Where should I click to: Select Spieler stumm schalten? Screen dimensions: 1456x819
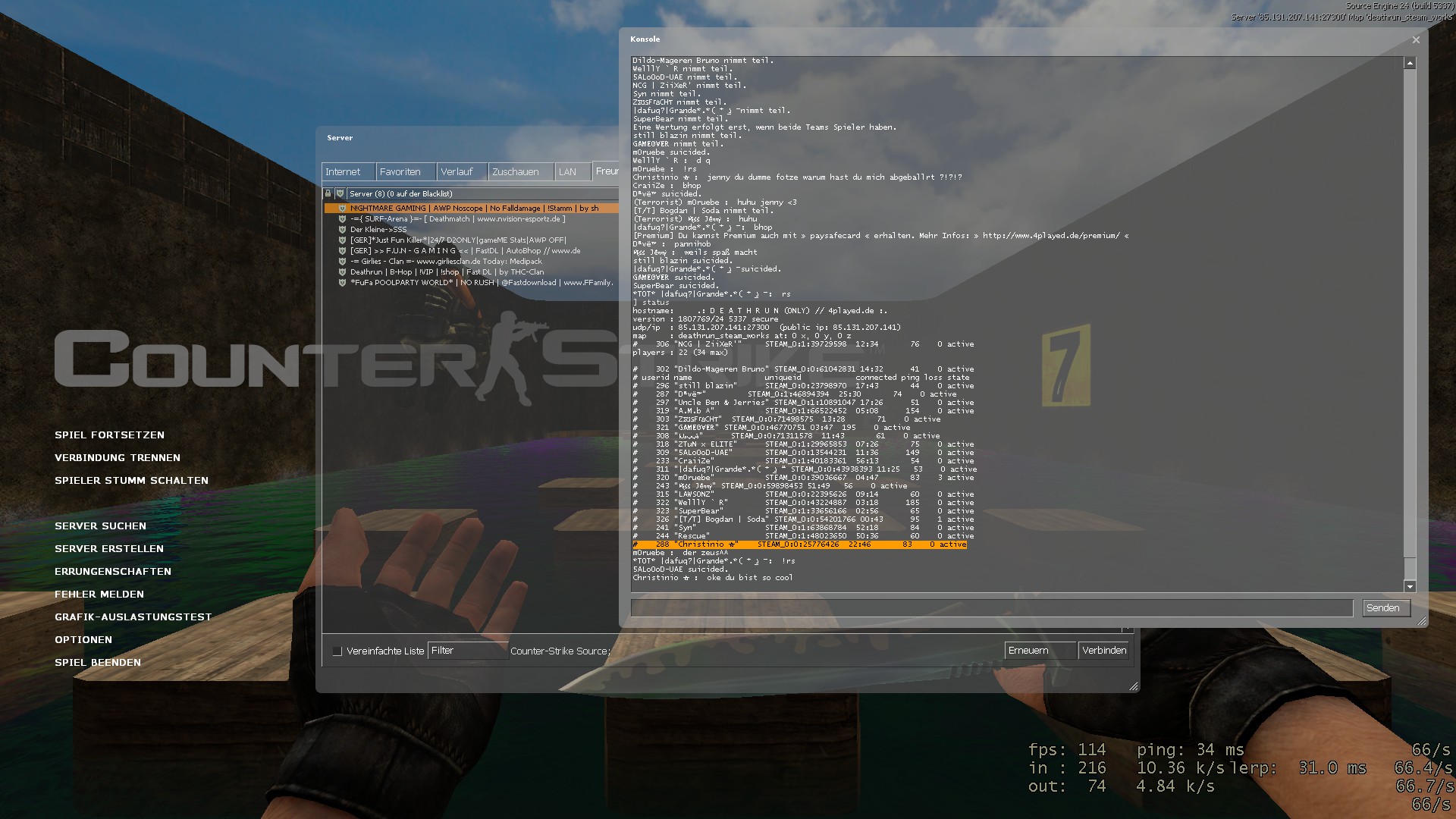pos(131,481)
